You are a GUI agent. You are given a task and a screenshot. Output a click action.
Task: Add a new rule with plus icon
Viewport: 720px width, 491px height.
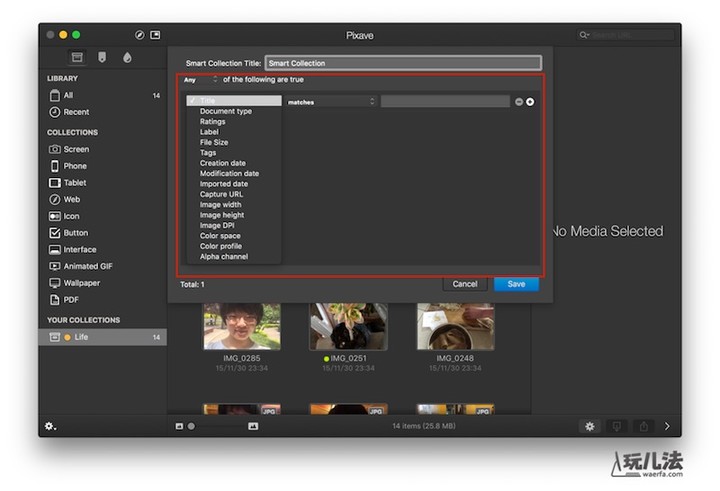tap(530, 101)
